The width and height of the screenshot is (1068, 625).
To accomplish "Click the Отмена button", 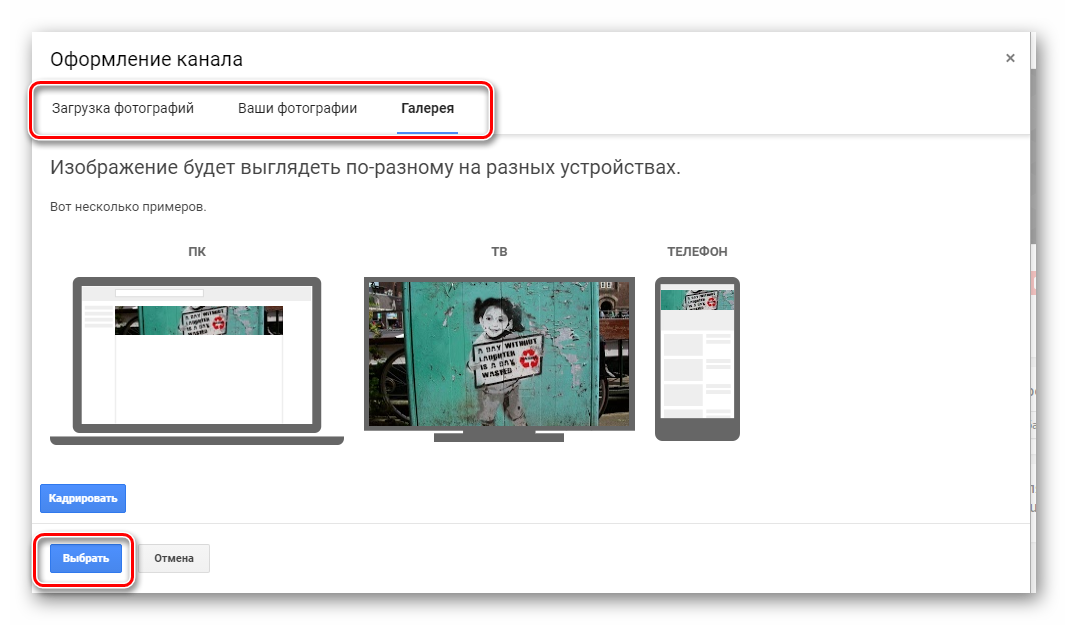I will pos(174,558).
